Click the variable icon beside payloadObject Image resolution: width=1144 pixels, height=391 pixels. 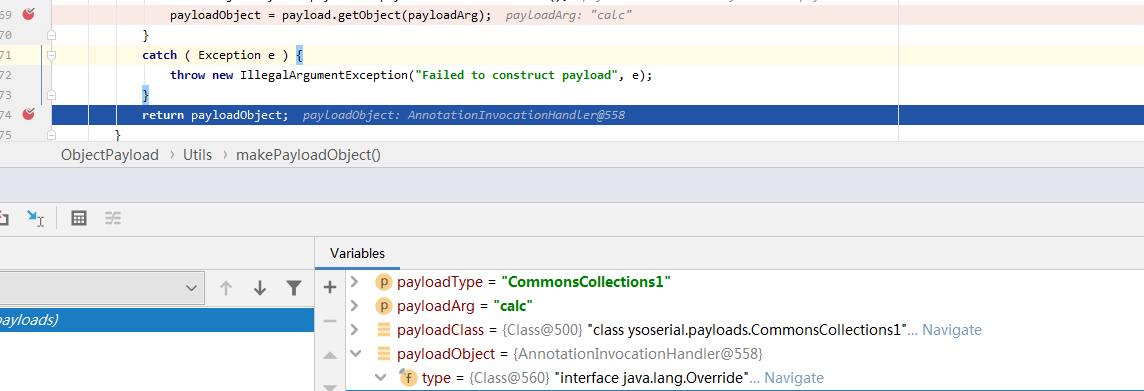point(384,354)
